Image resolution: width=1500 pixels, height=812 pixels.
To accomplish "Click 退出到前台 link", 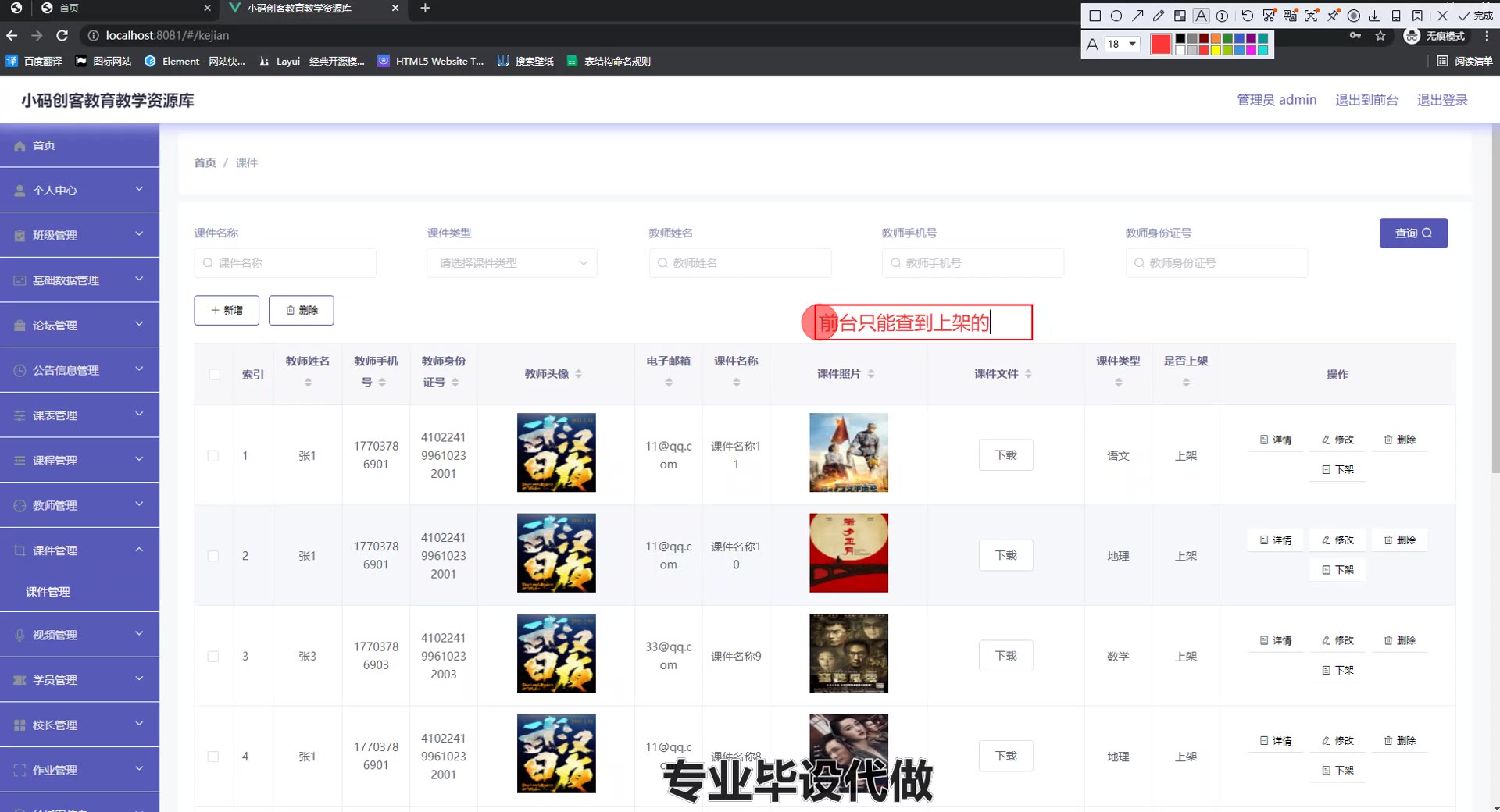I will click(1366, 100).
